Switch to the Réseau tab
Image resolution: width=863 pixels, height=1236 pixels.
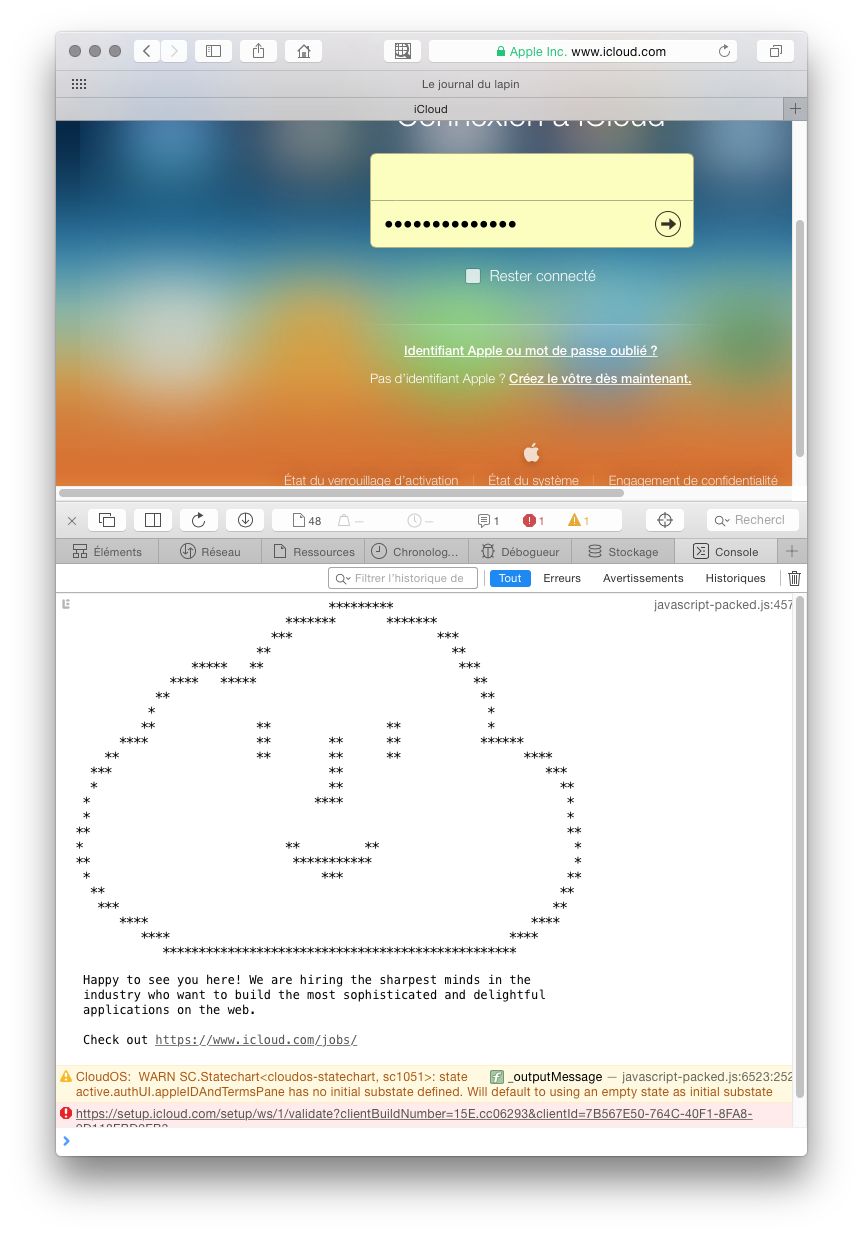tap(210, 551)
